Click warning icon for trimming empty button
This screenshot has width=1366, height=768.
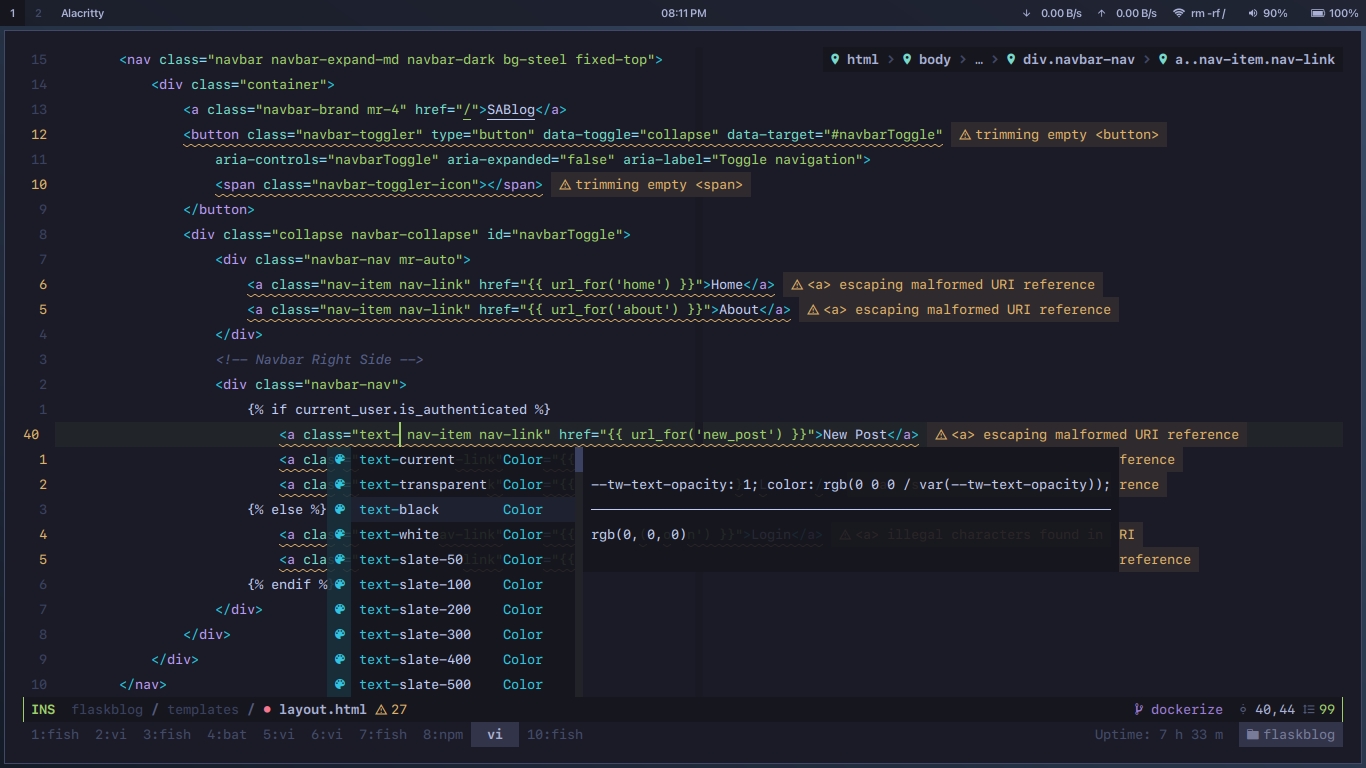[x=965, y=134]
